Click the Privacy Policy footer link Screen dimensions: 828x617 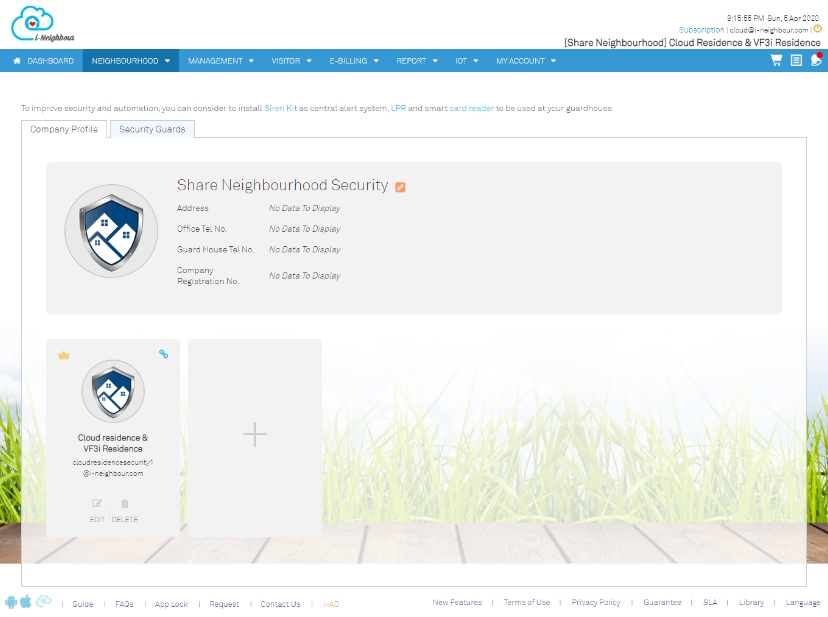coord(596,603)
